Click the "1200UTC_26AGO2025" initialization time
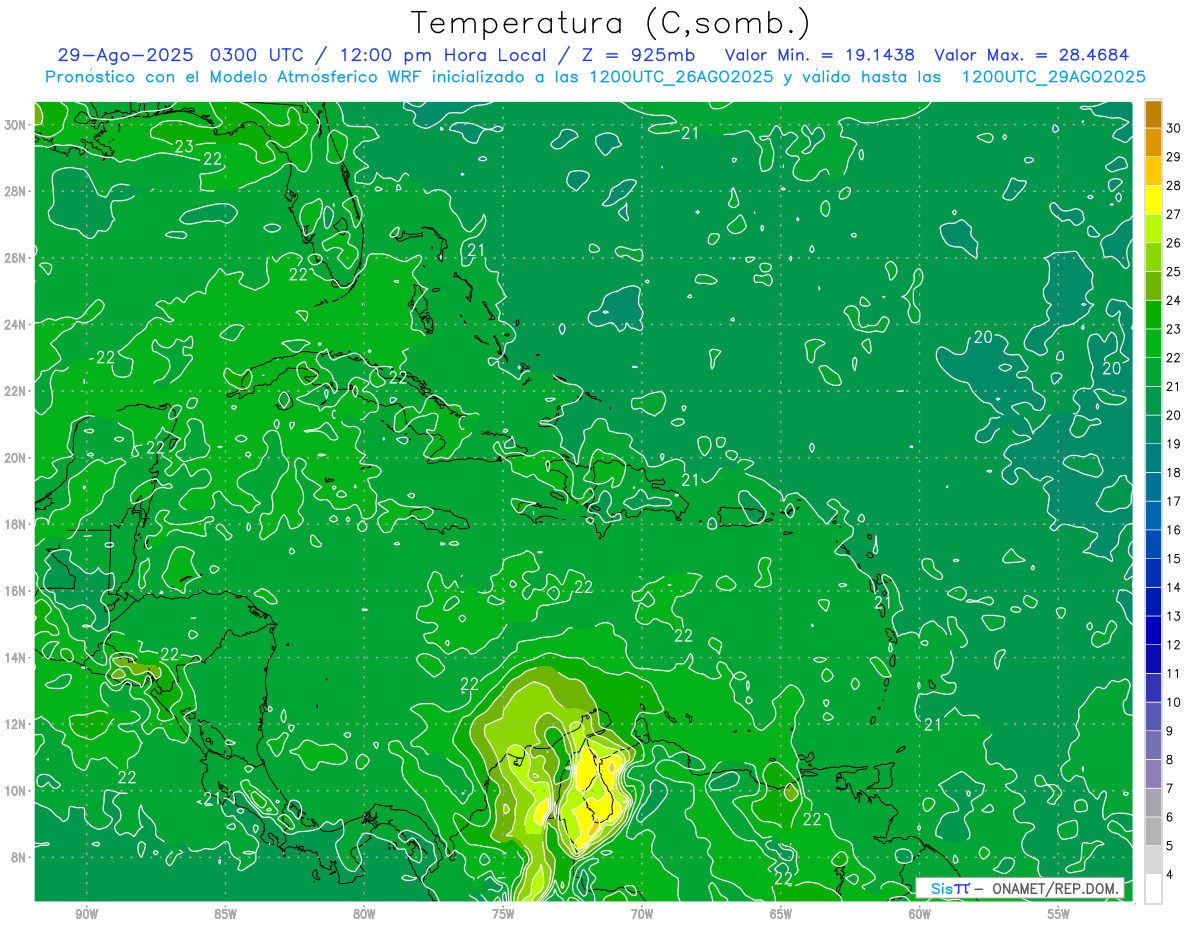The width and height of the screenshot is (1200, 927). point(682,77)
